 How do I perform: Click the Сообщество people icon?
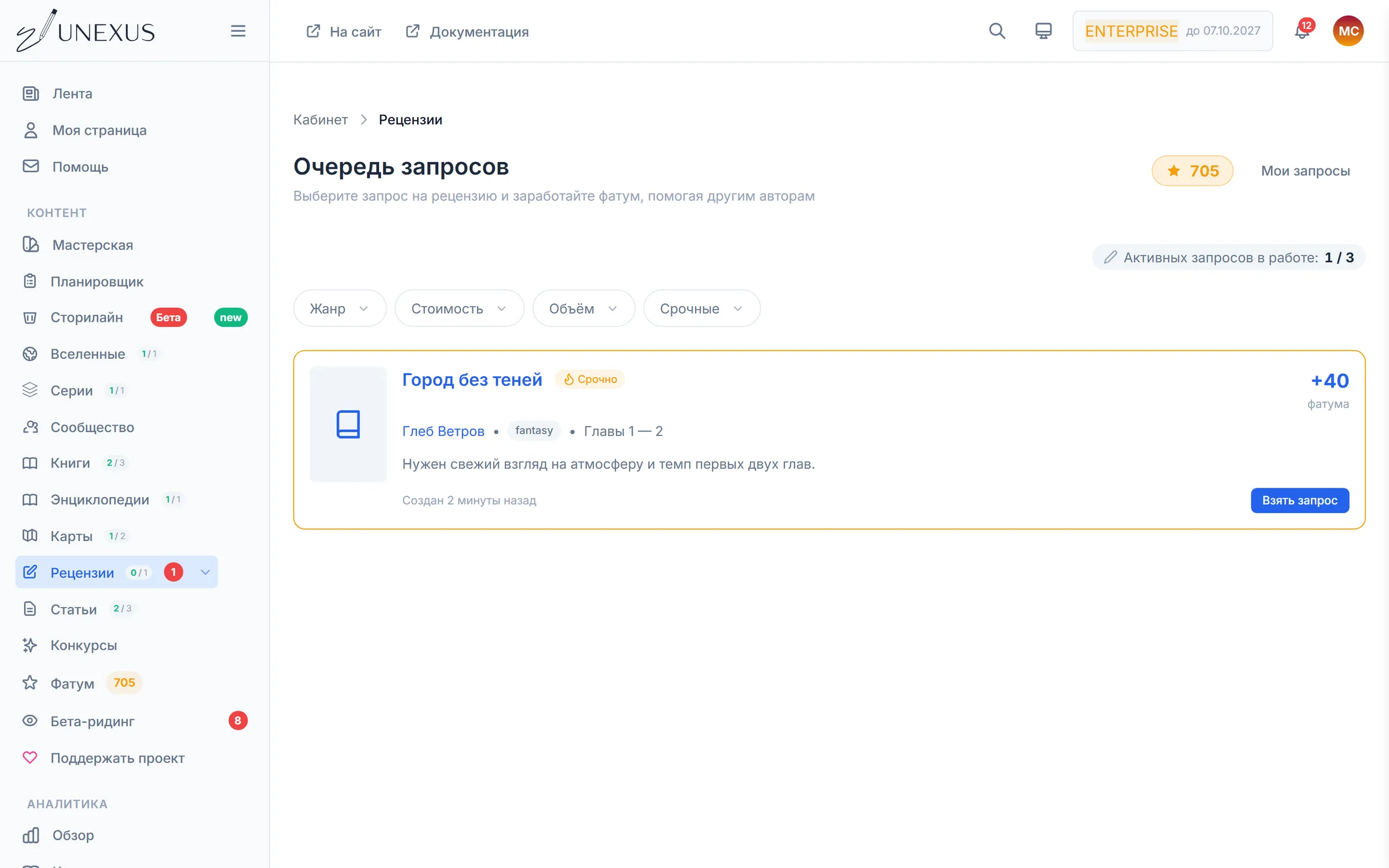click(30, 427)
